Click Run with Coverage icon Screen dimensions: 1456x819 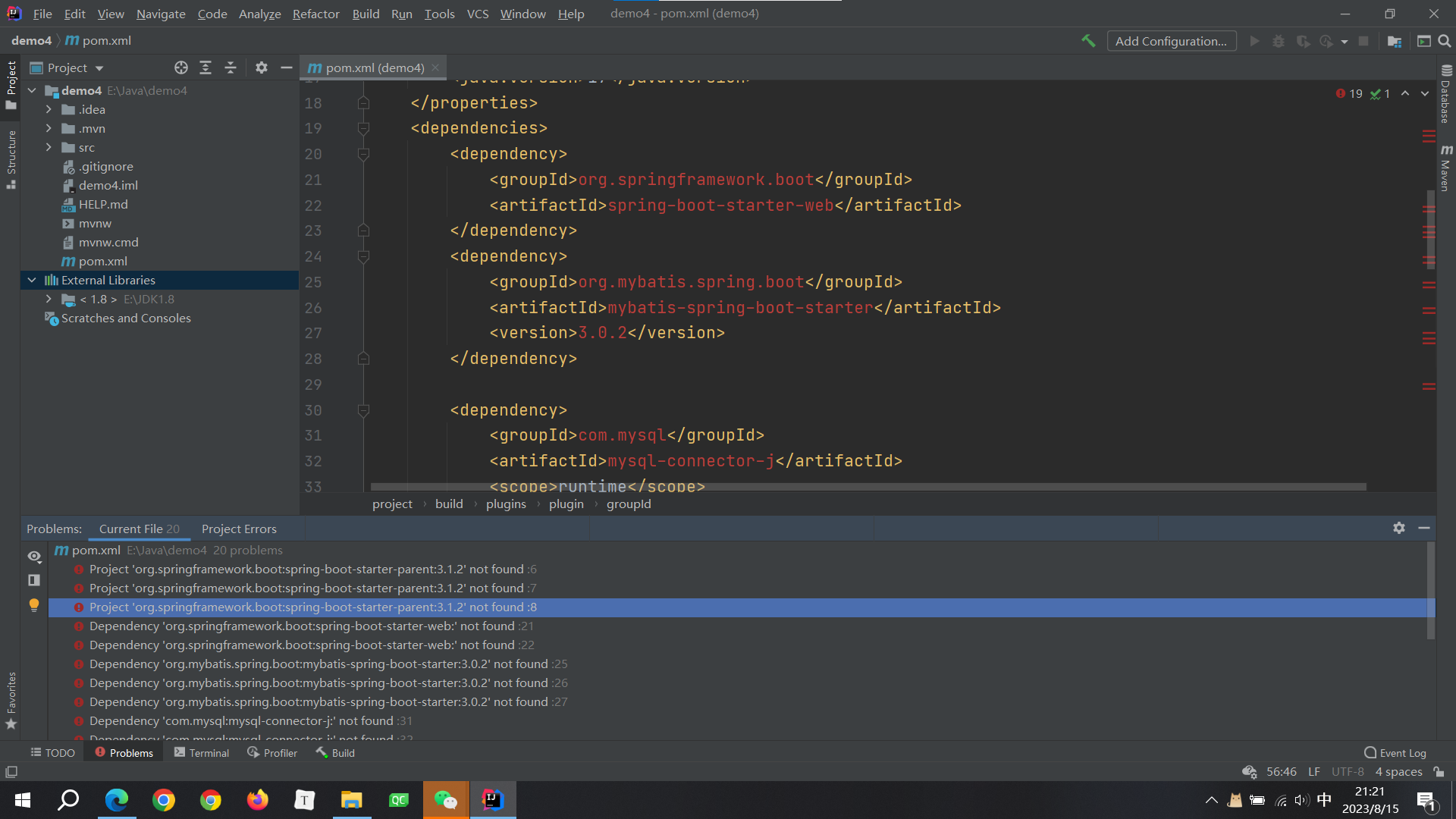1303,41
